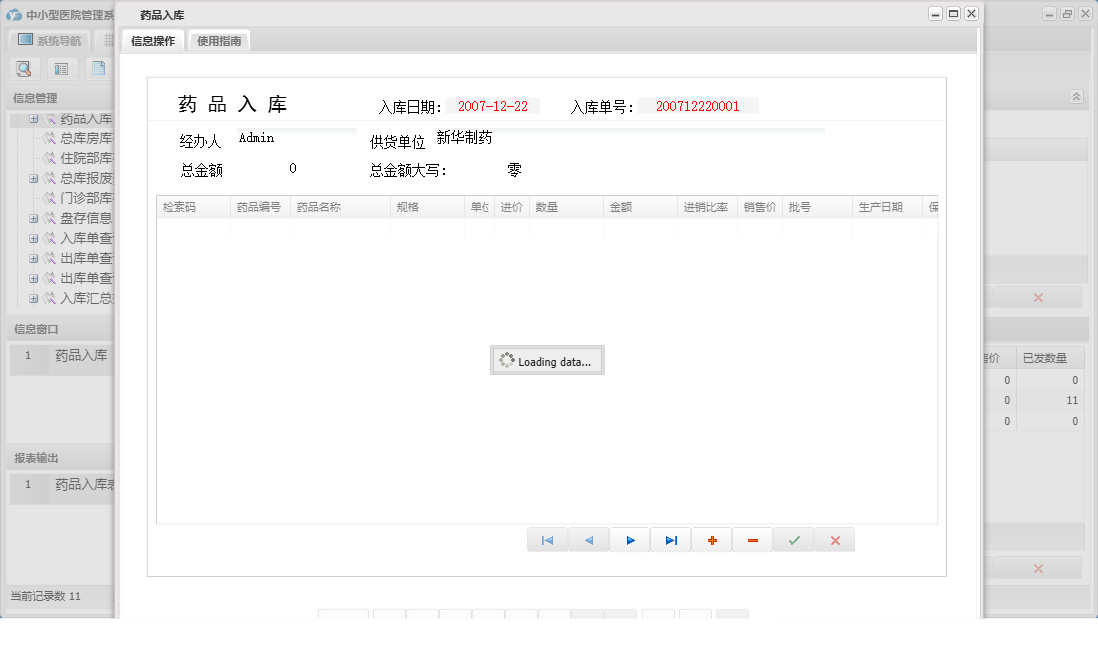Delete current row with minus icon
Image resolution: width=1098 pixels, height=655 pixels.
752,539
